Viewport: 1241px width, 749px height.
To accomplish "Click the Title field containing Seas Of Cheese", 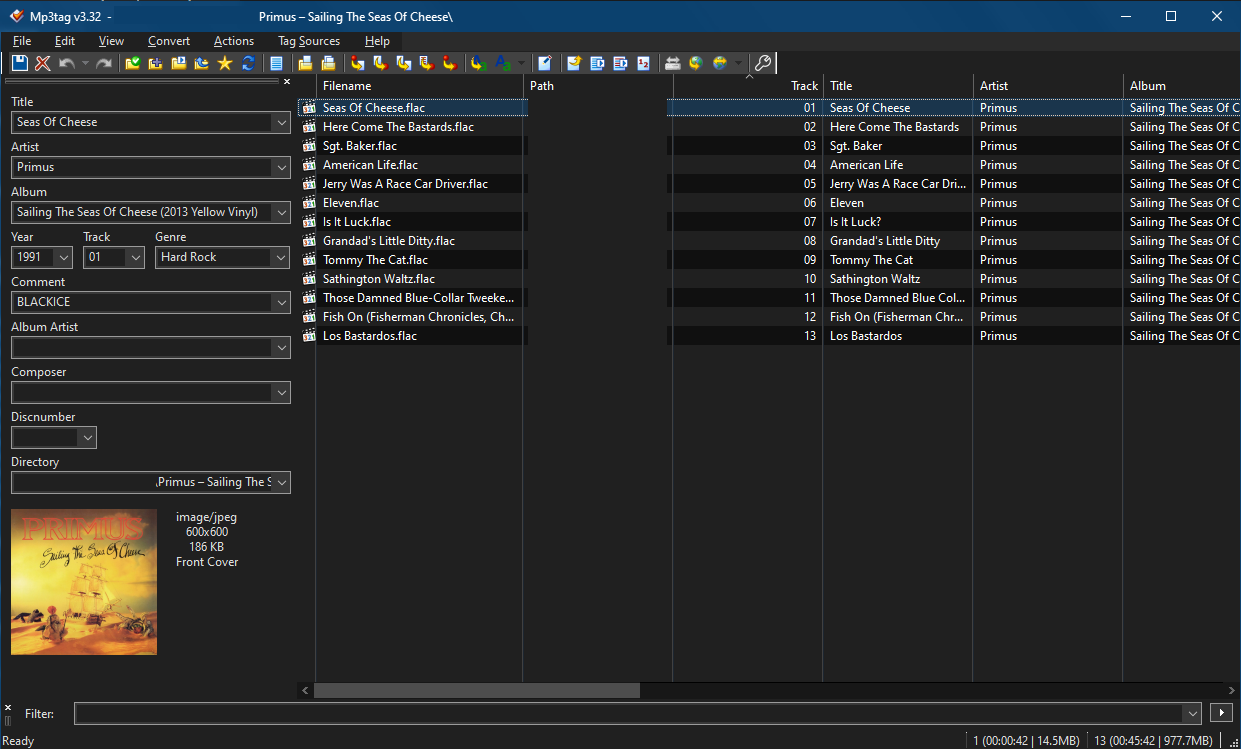I will pos(141,122).
